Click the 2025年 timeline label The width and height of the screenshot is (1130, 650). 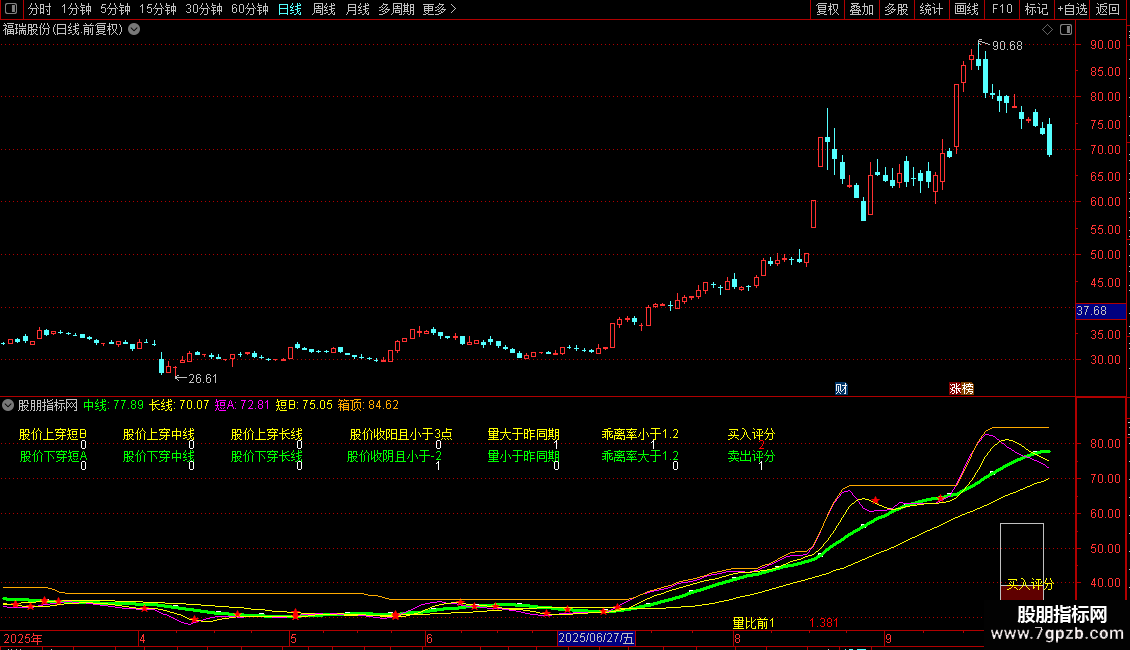pyautogui.click(x=23, y=638)
